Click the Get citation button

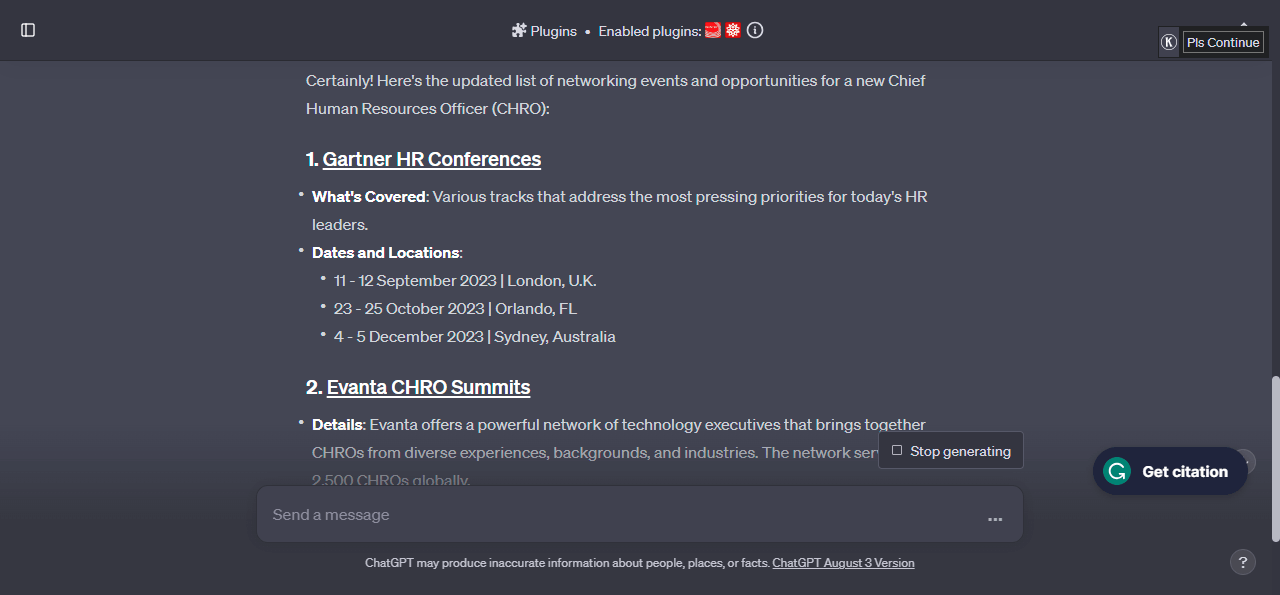point(1170,471)
